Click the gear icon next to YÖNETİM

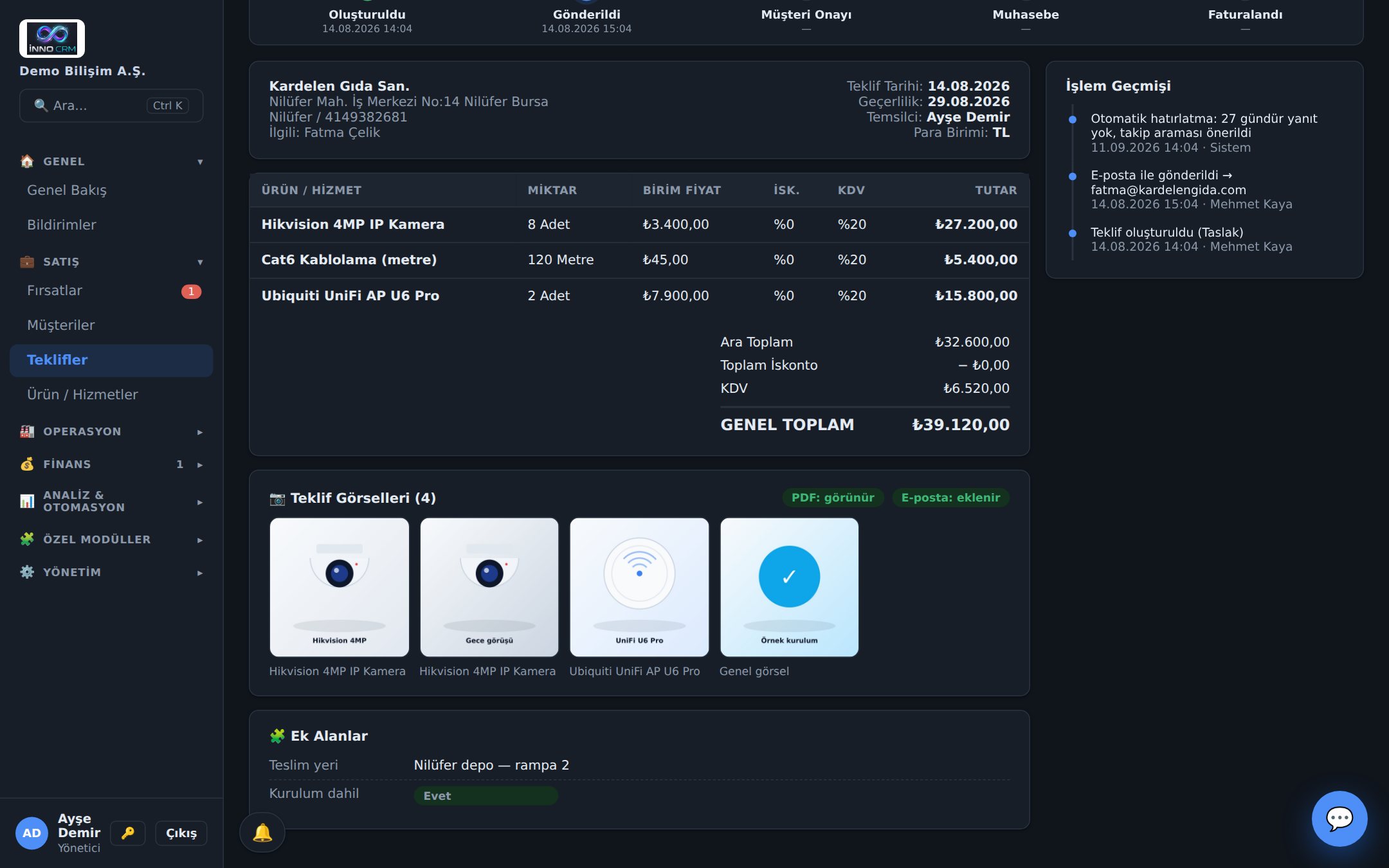coord(27,572)
